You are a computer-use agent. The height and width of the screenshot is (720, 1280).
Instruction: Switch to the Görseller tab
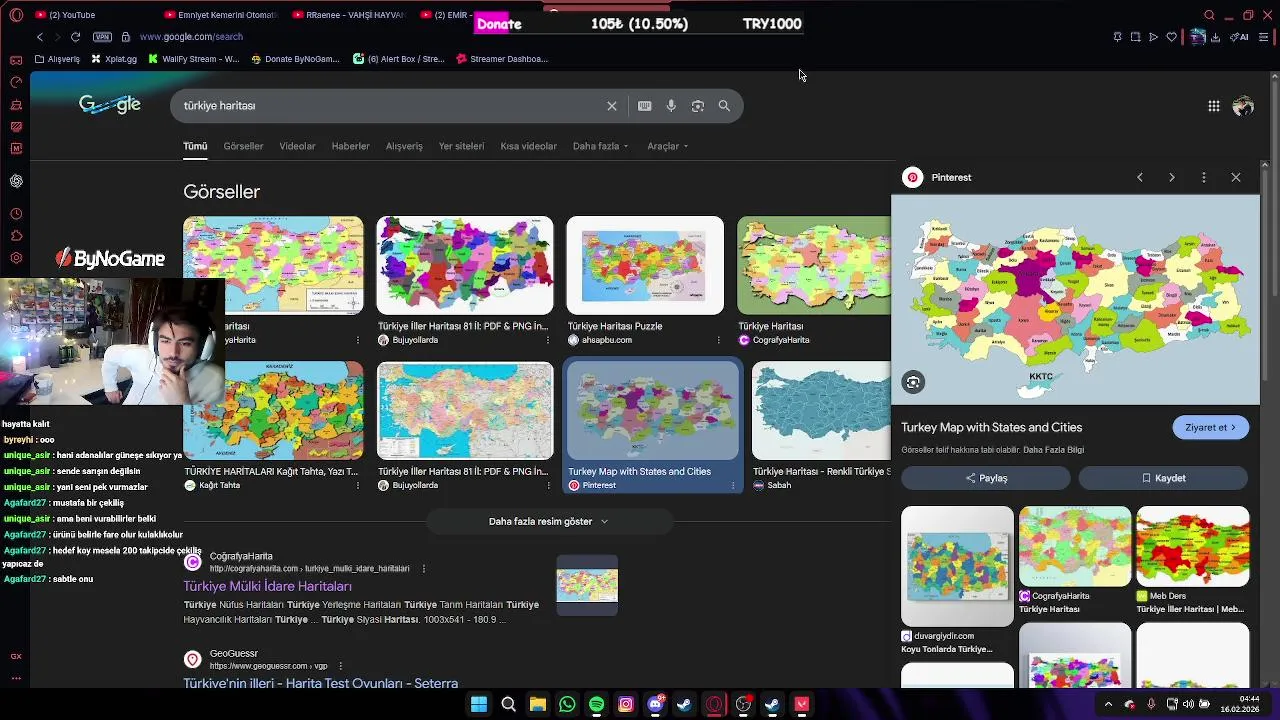[243, 146]
